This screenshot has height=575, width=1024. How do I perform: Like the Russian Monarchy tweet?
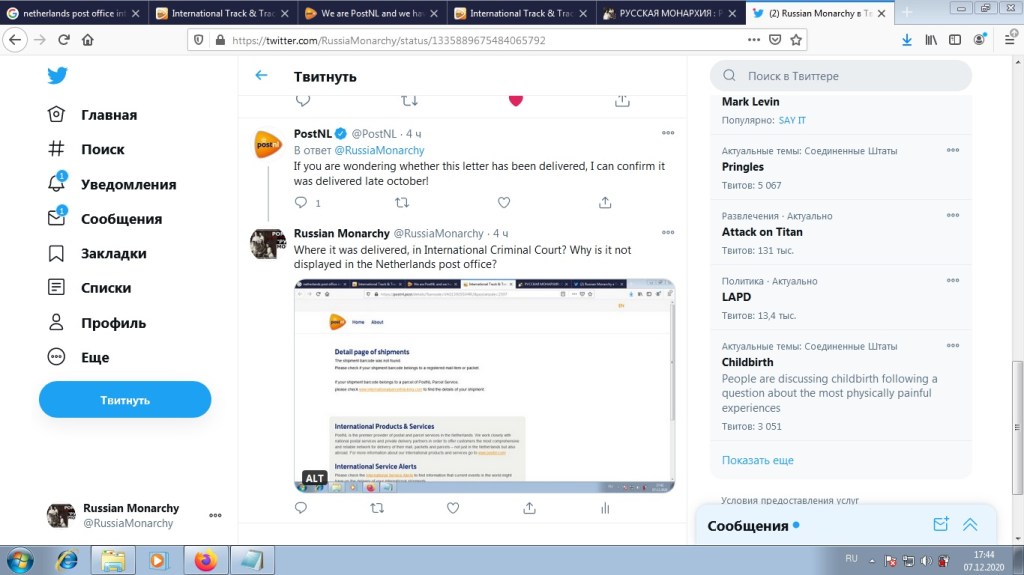tap(453, 508)
